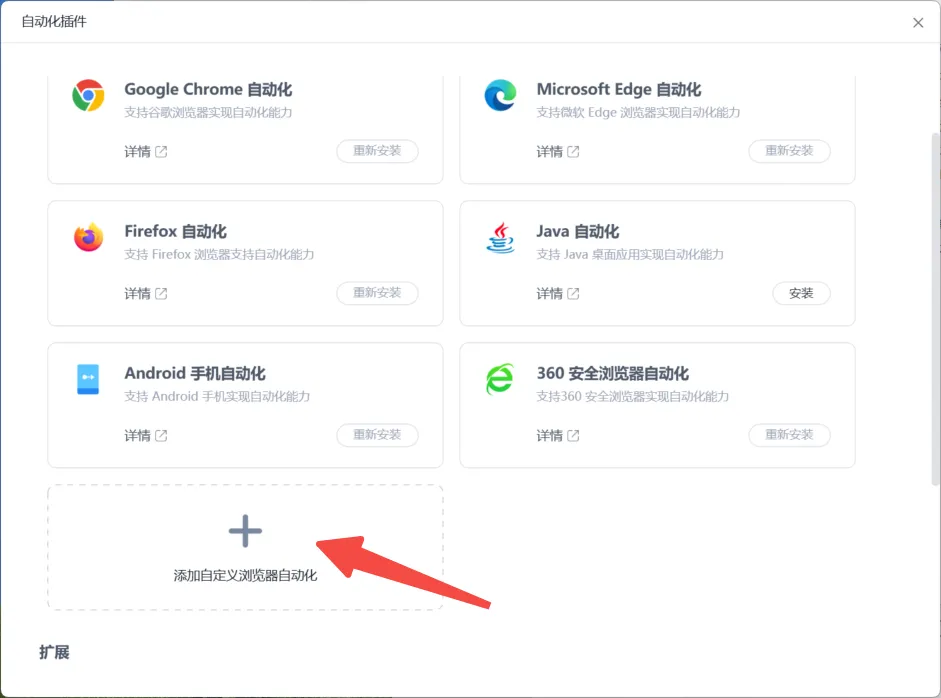941x698 pixels.
Task: Click the 扩展 section heading
Action: [x=54, y=652]
